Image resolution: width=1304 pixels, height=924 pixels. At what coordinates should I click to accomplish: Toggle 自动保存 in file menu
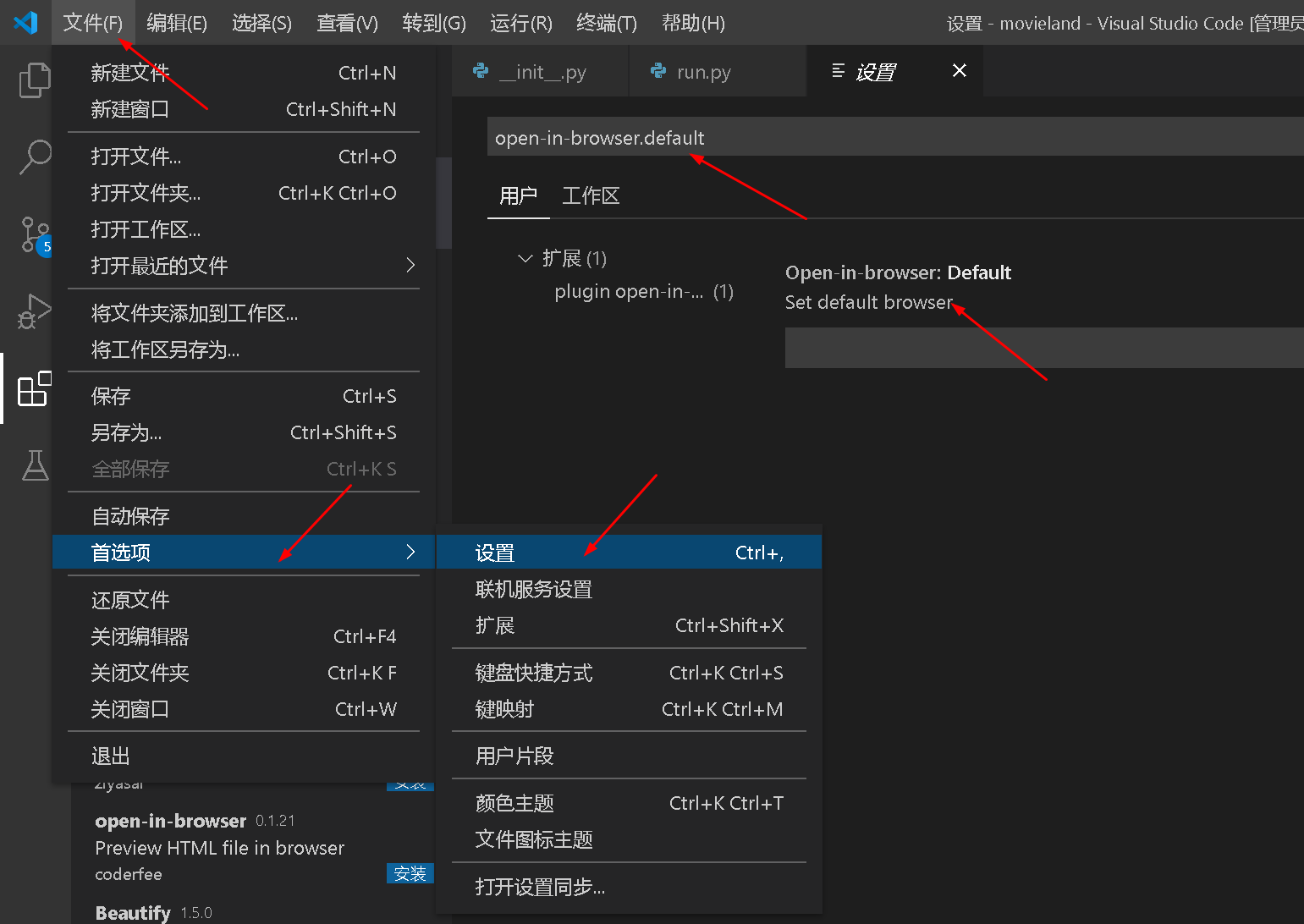pos(244,516)
